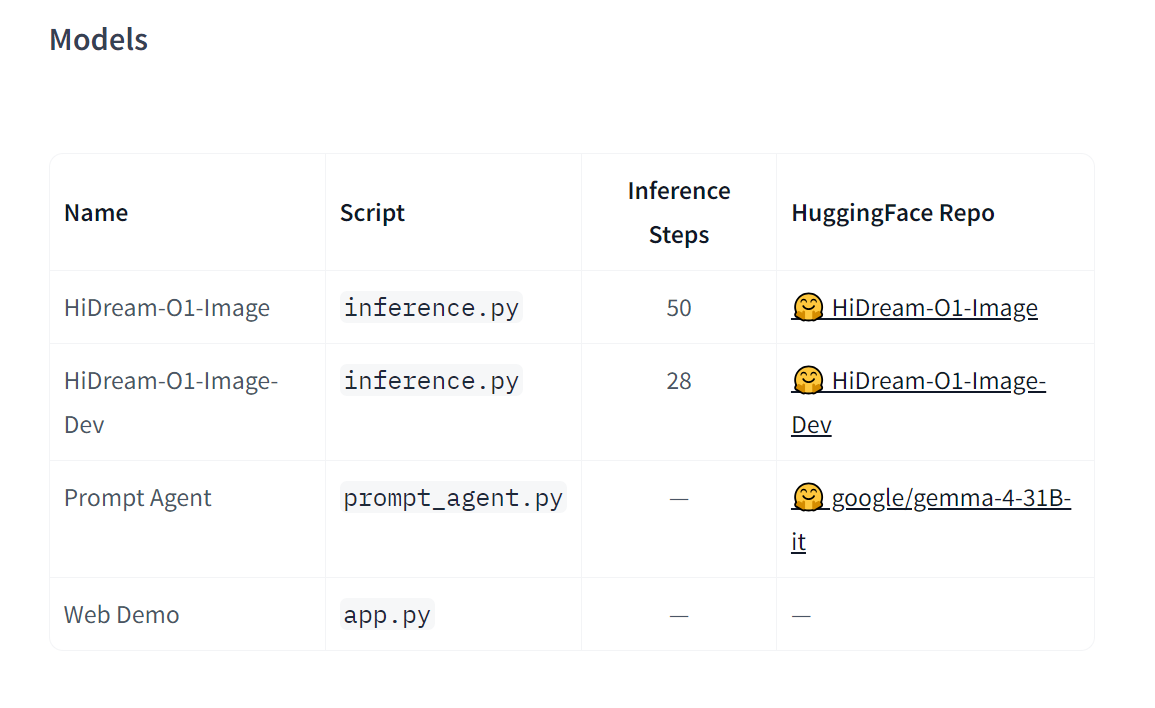The image size is (1155, 708).
Task: Click the 'Inference Steps' column header
Action: tap(678, 213)
